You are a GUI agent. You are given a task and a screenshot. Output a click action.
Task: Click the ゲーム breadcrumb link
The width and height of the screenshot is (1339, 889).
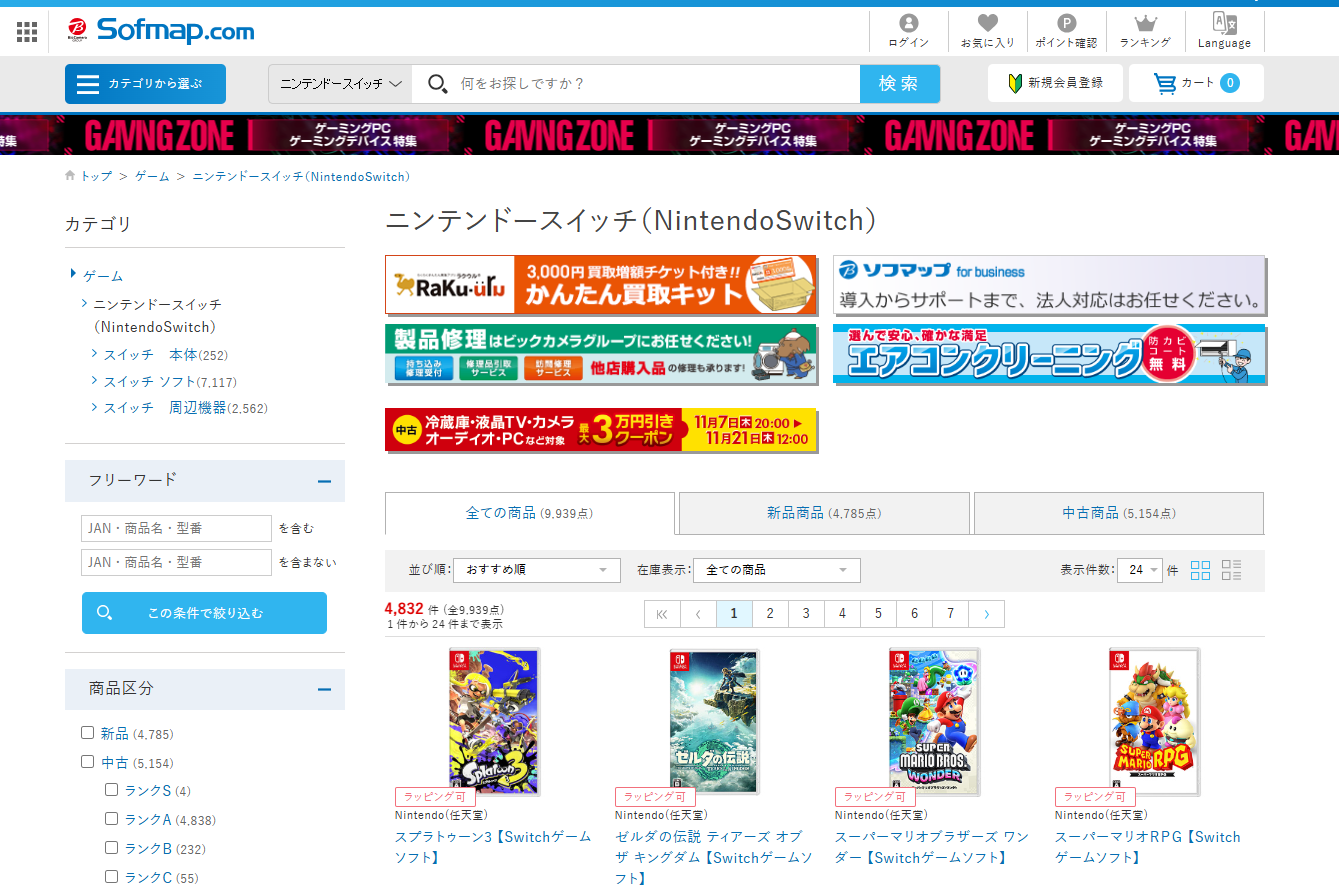152,176
